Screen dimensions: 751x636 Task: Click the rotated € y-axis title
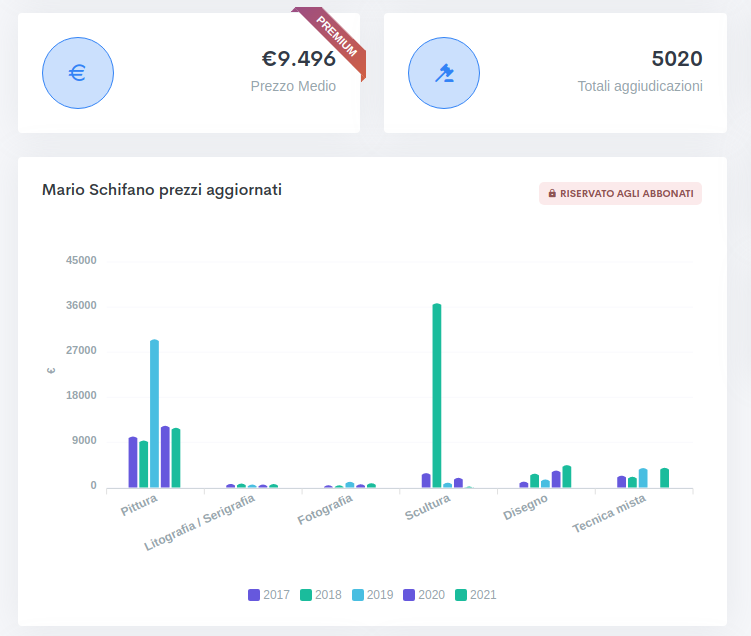(x=51, y=371)
